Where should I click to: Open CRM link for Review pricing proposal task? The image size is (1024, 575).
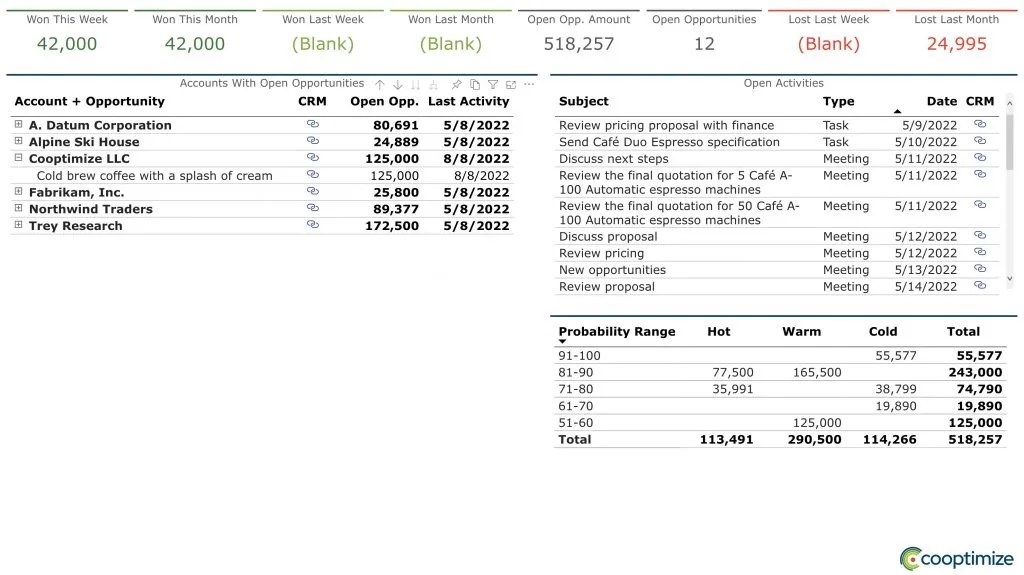click(x=980, y=125)
